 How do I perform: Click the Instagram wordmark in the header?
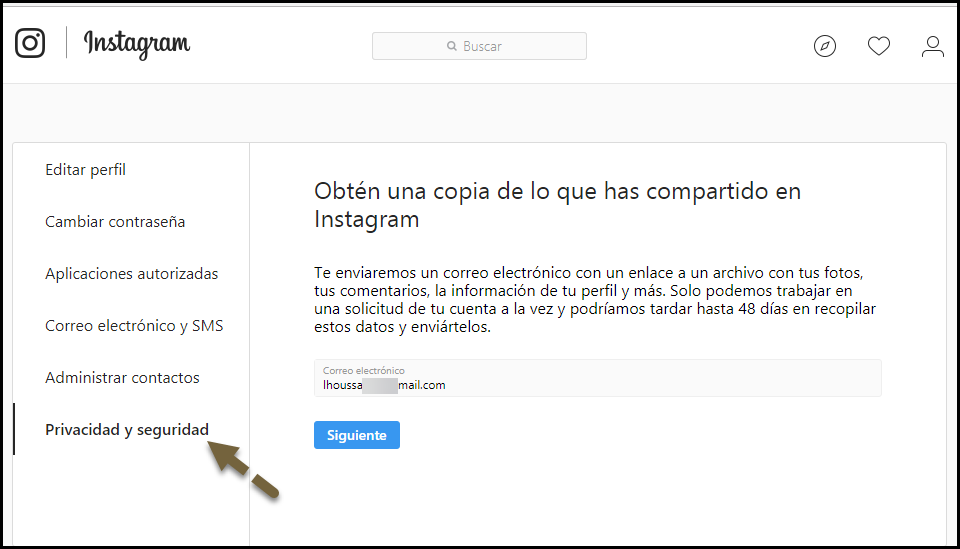point(137,44)
